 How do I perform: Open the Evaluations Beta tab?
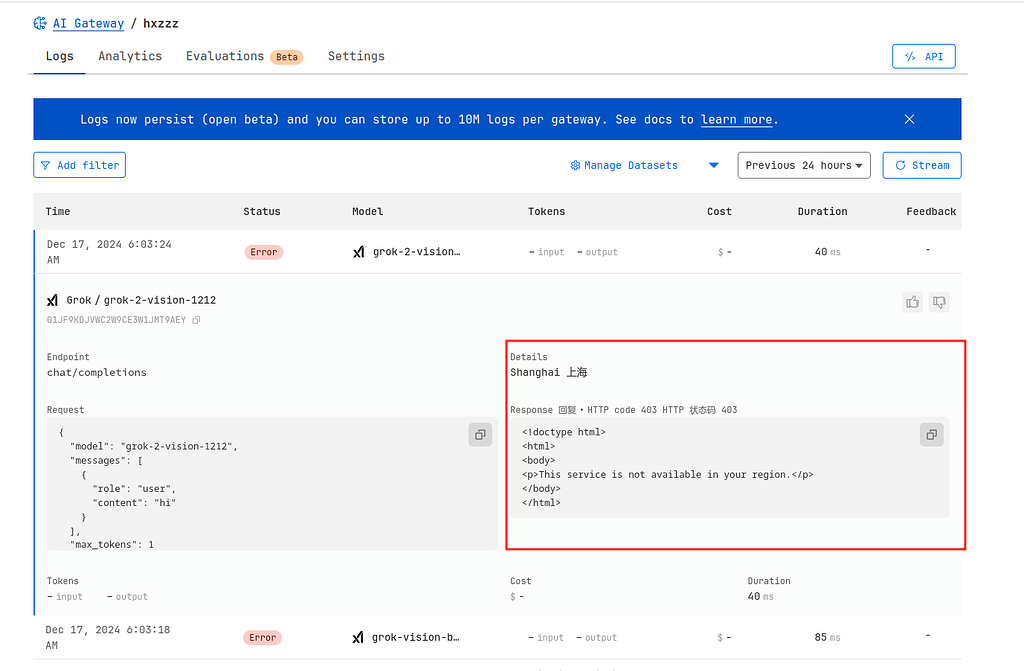tap(244, 56)
